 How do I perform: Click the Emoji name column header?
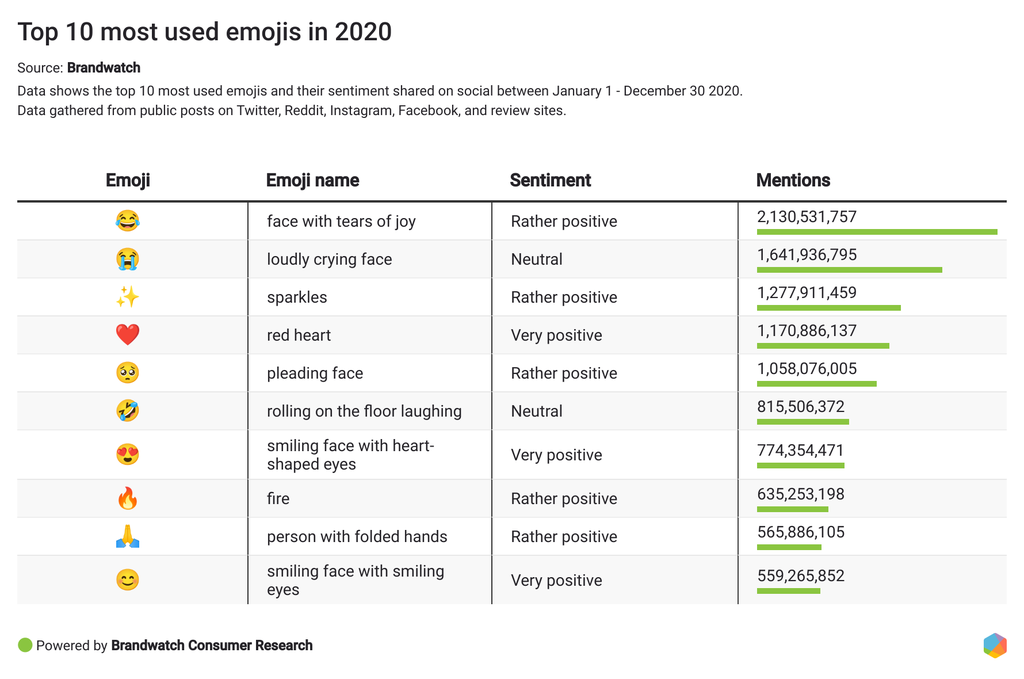coord(312,181)
